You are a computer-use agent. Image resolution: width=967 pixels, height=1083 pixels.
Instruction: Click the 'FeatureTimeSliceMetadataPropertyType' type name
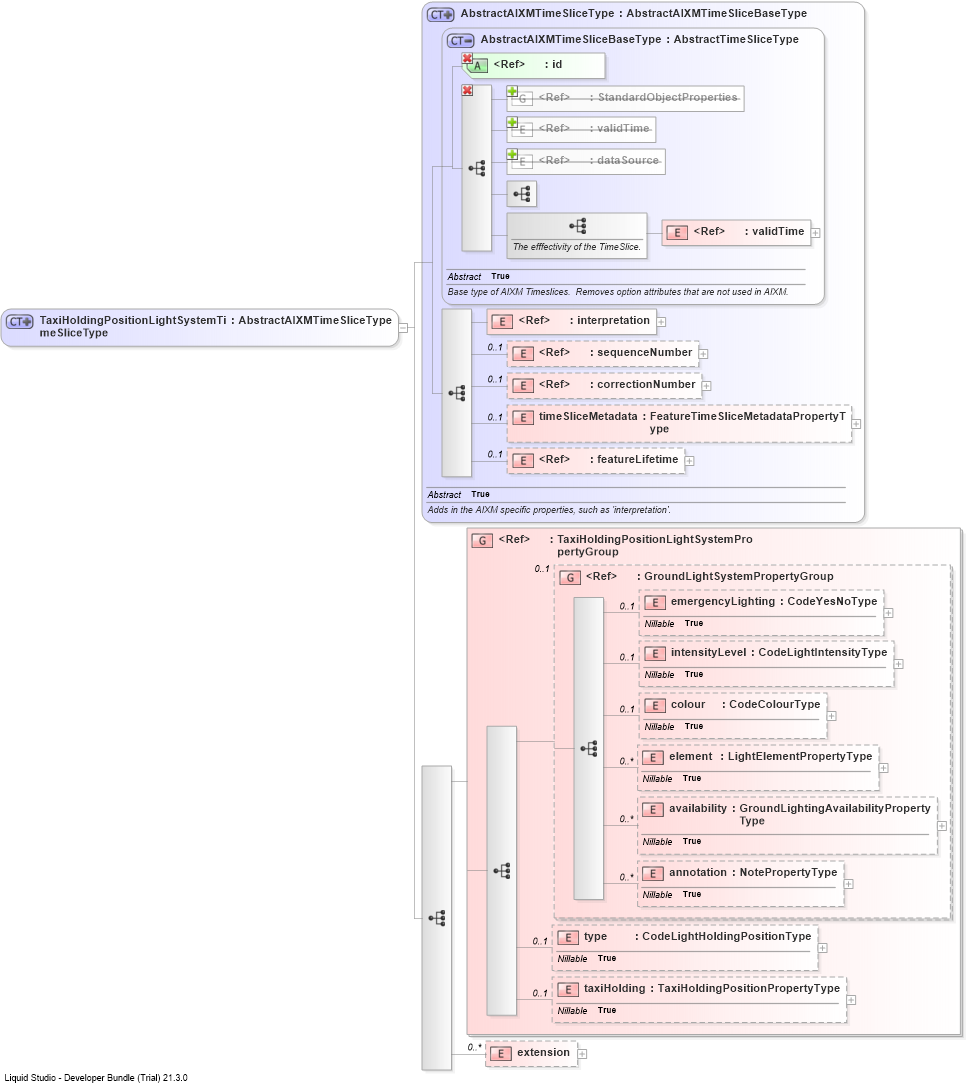(x=747, y=423)
